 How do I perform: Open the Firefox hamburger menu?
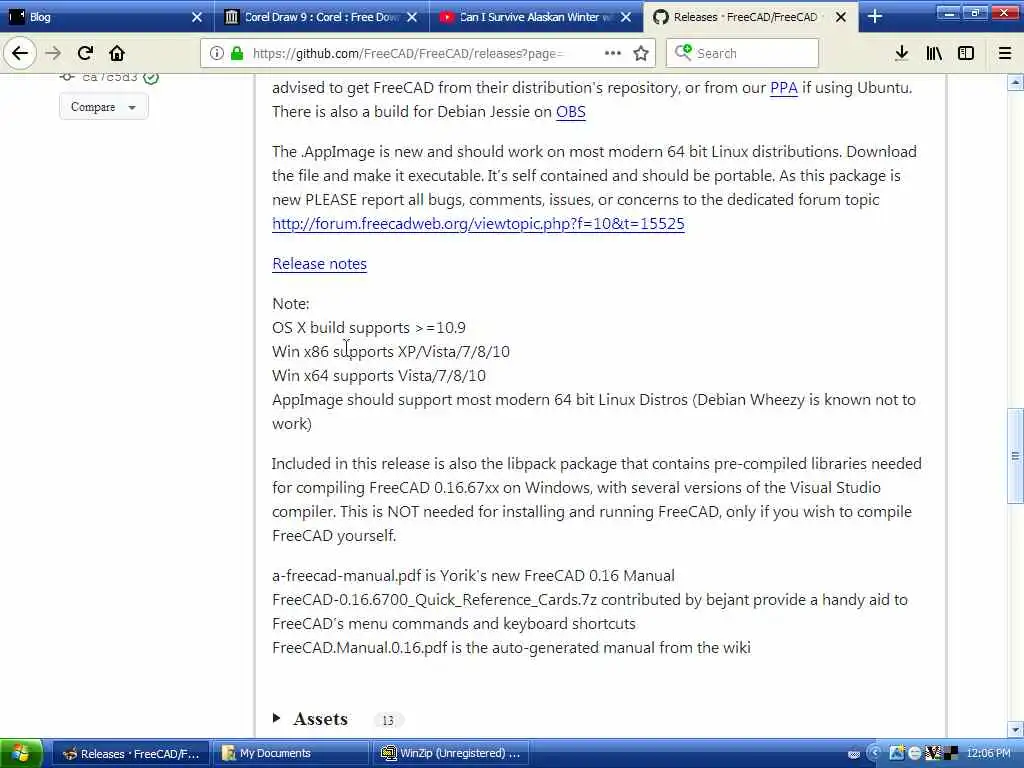pyautogui.click(x=1005, y=53)
